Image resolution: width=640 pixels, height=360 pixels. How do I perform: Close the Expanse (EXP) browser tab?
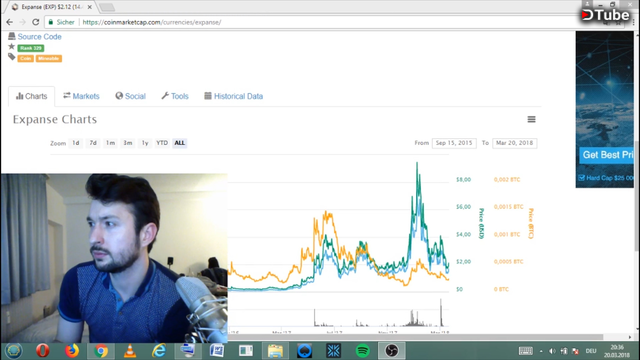pyautogui.click(x=89, y=7)
